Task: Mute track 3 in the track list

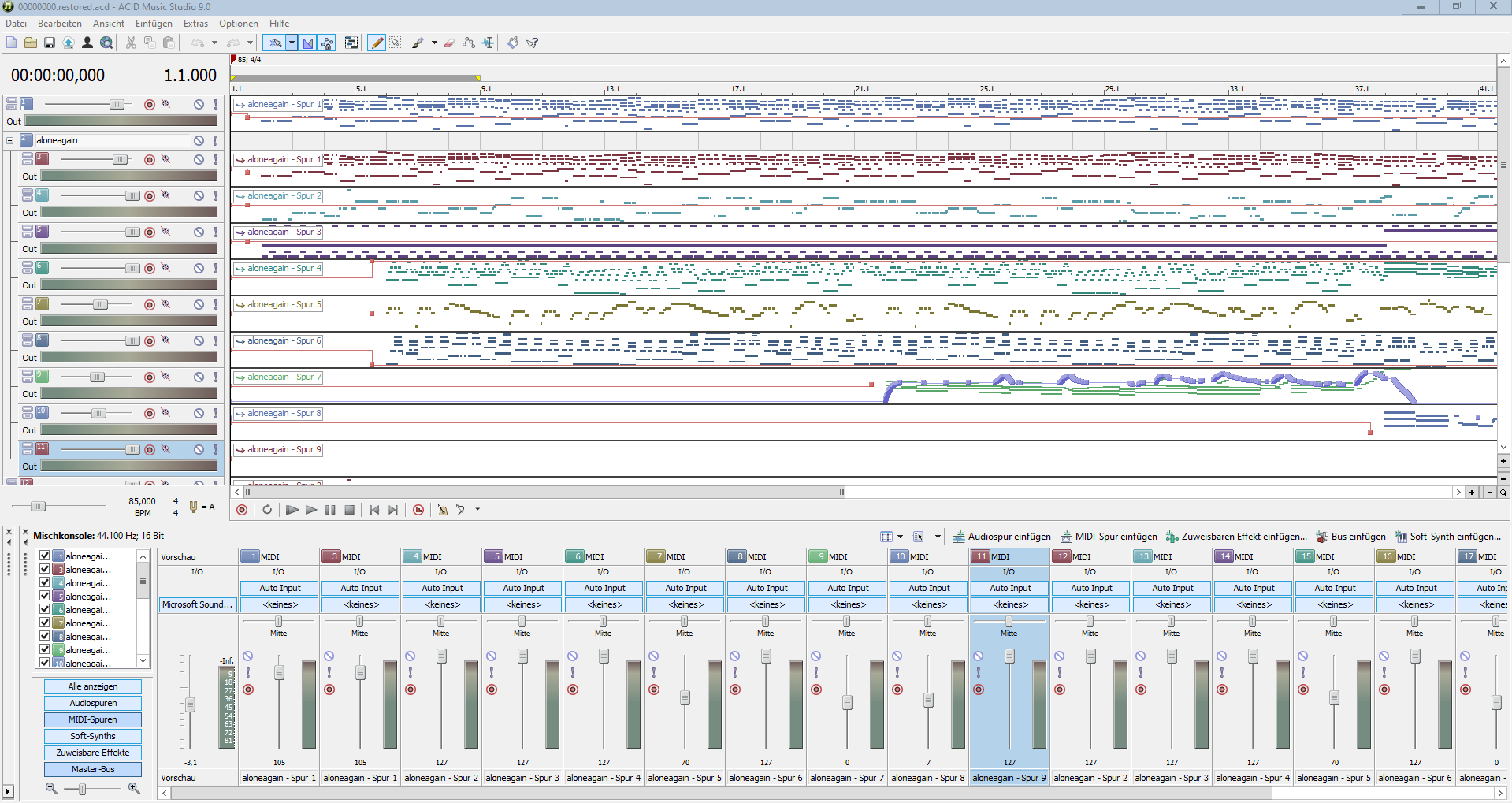Action: [x=199, y=159]
